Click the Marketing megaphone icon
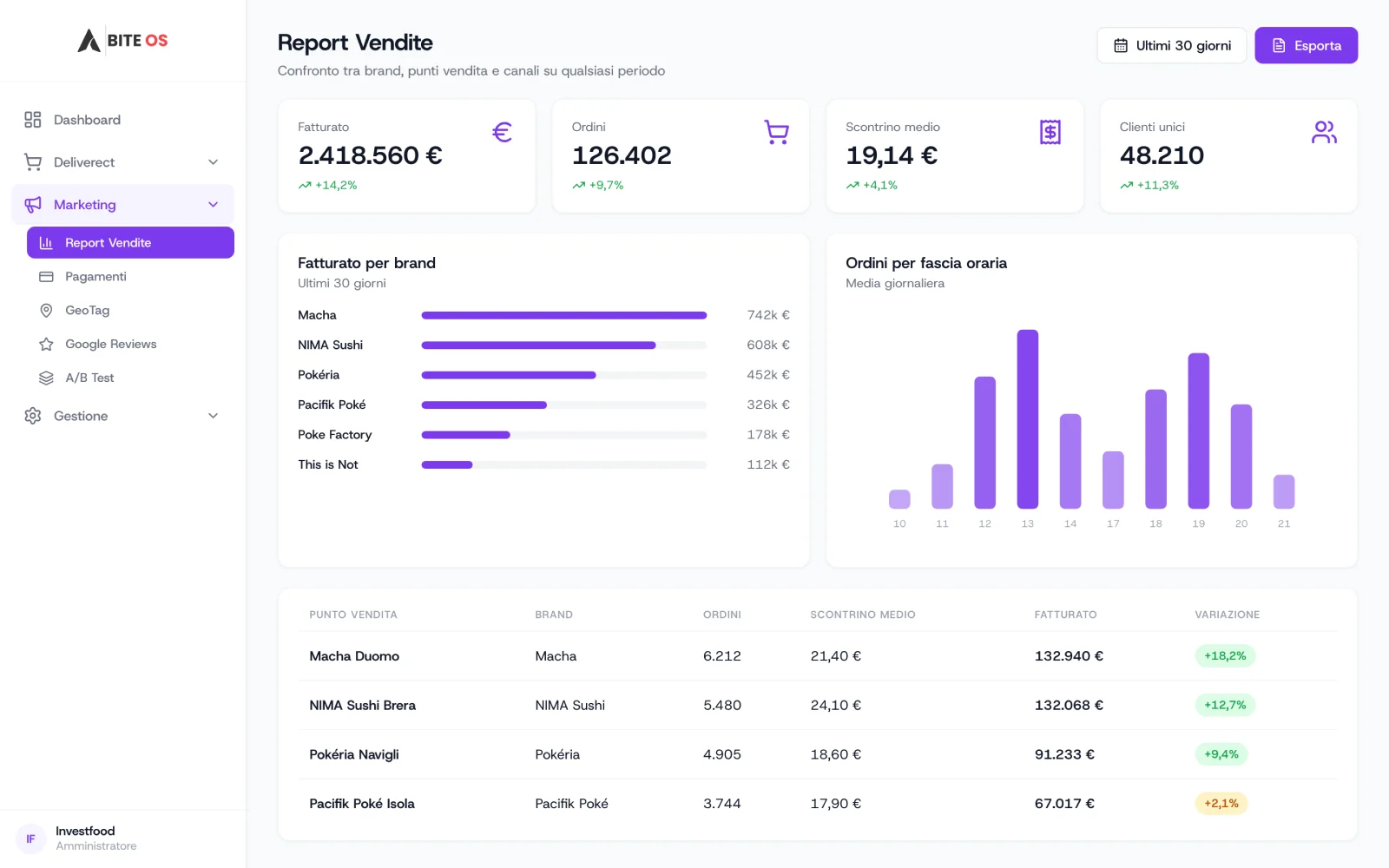Viewport: 1389px width, 868px height. (x=33, y=205)
